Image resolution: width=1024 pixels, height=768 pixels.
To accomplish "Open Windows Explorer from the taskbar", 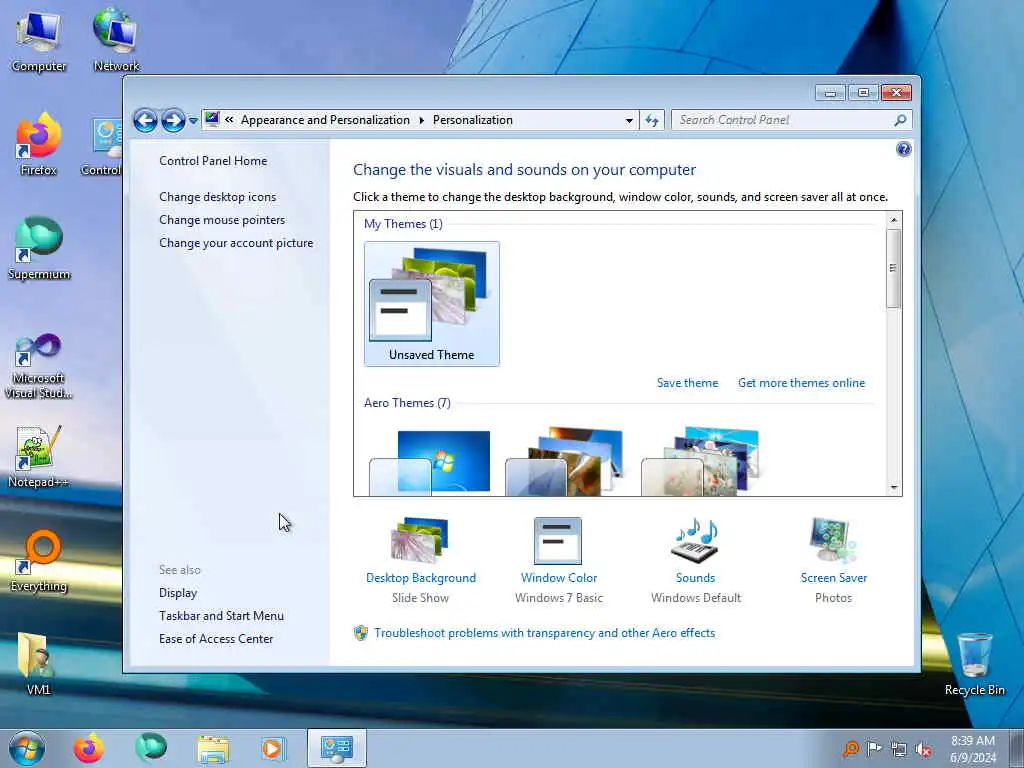I will tap(213, 748).
